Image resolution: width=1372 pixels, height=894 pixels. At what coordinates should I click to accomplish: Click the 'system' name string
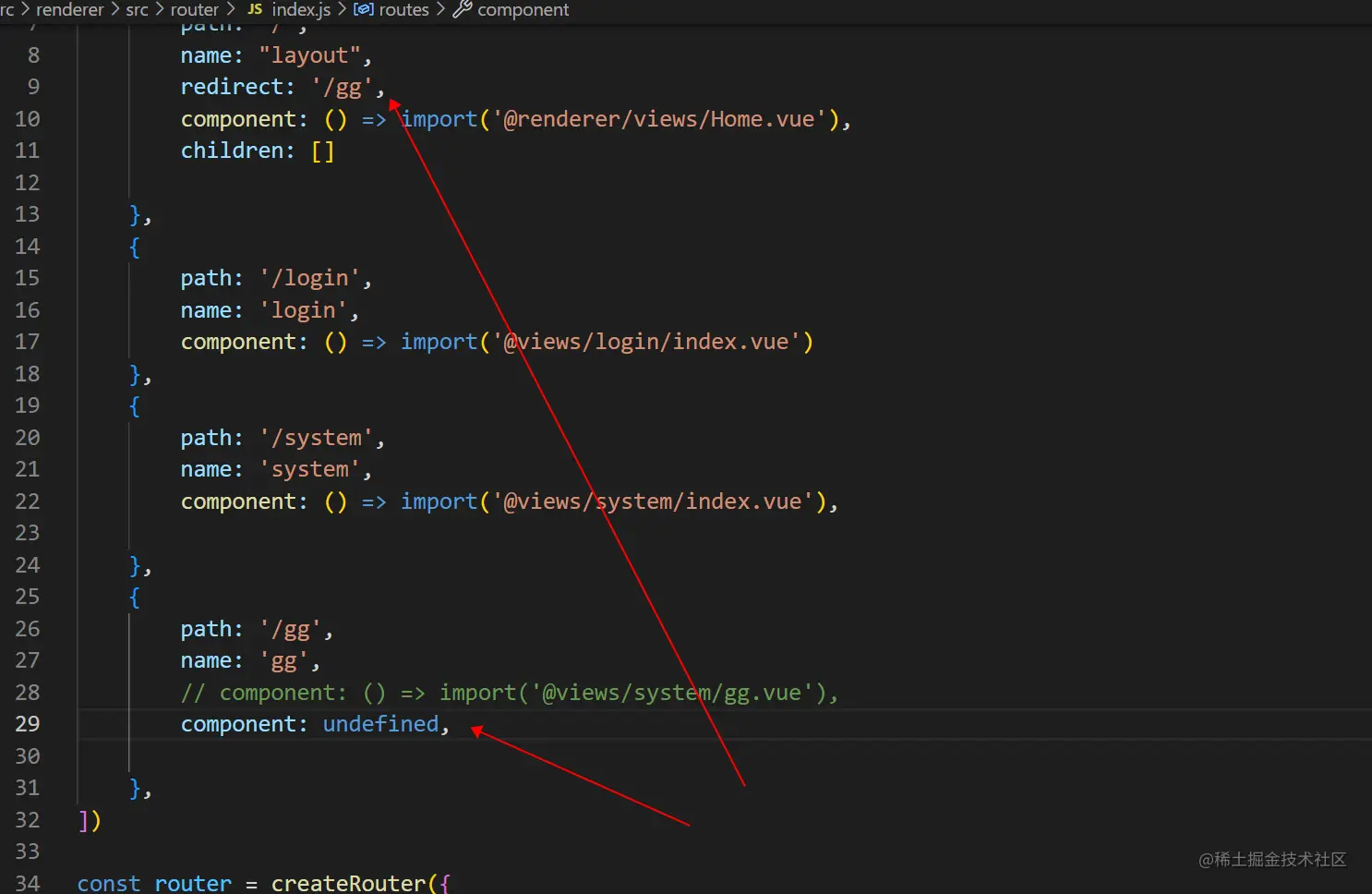[x=309, y=469]
